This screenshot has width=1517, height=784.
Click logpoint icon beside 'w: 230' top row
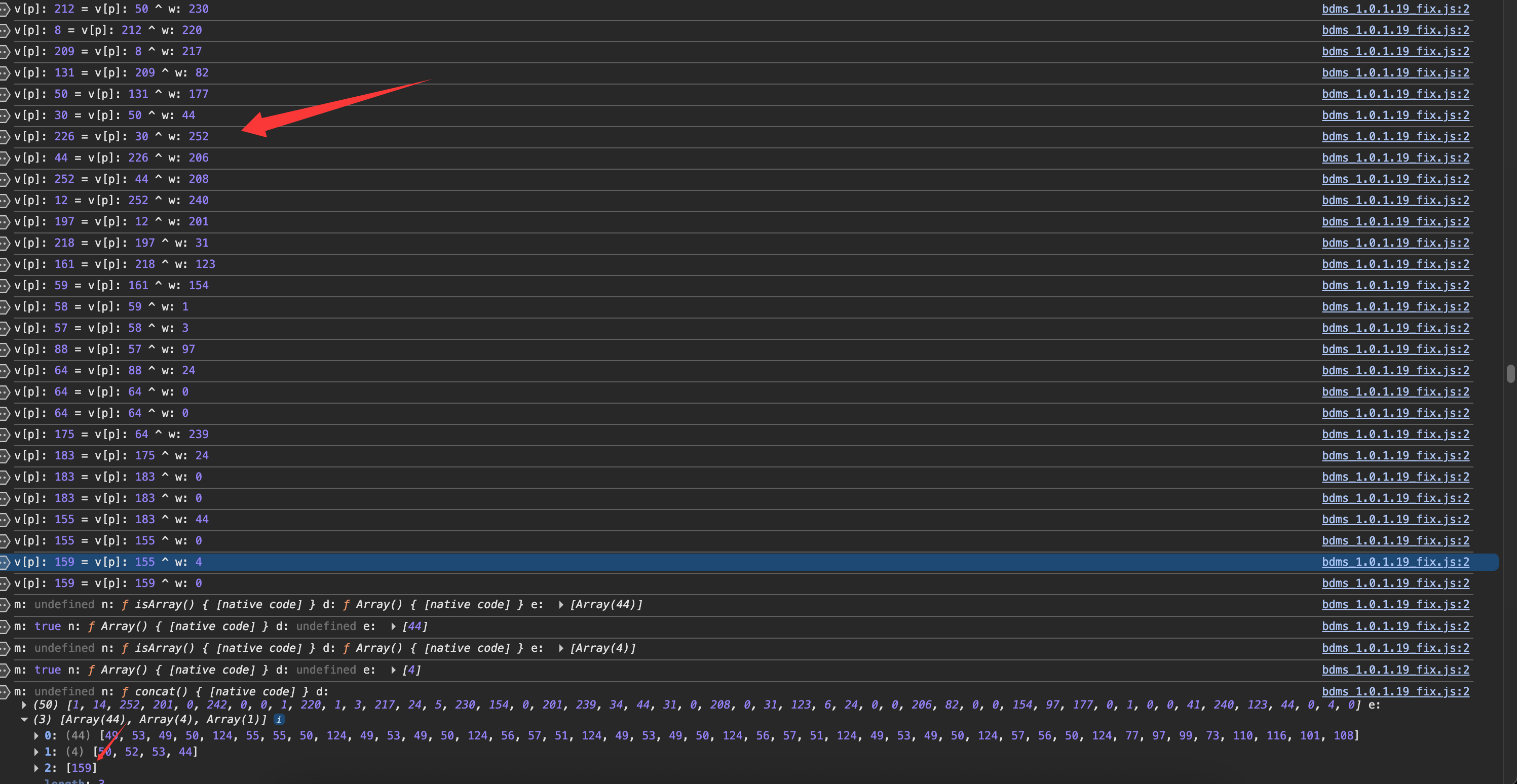point(5,9)
